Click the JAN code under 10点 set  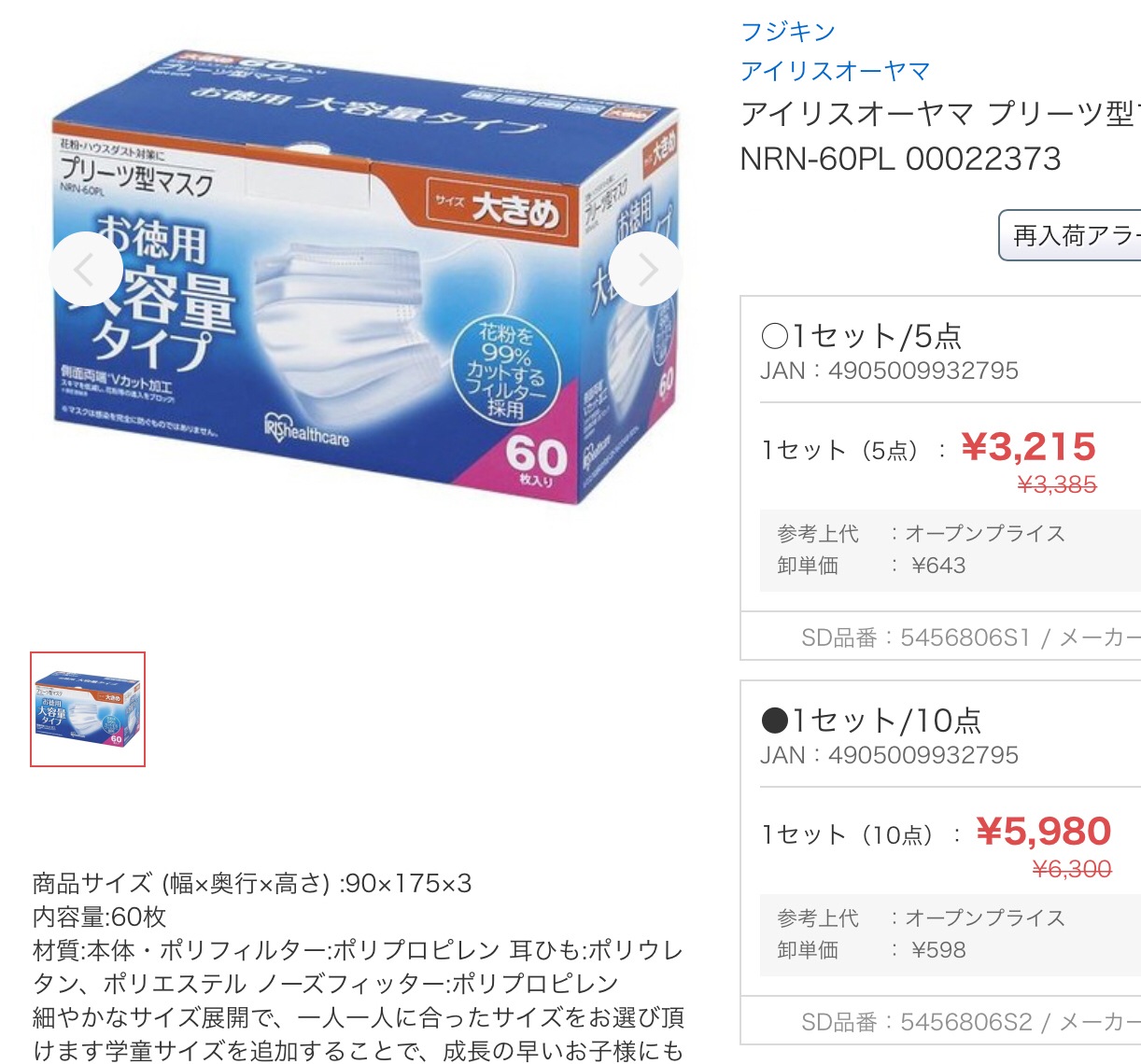[x=889, y=755]
